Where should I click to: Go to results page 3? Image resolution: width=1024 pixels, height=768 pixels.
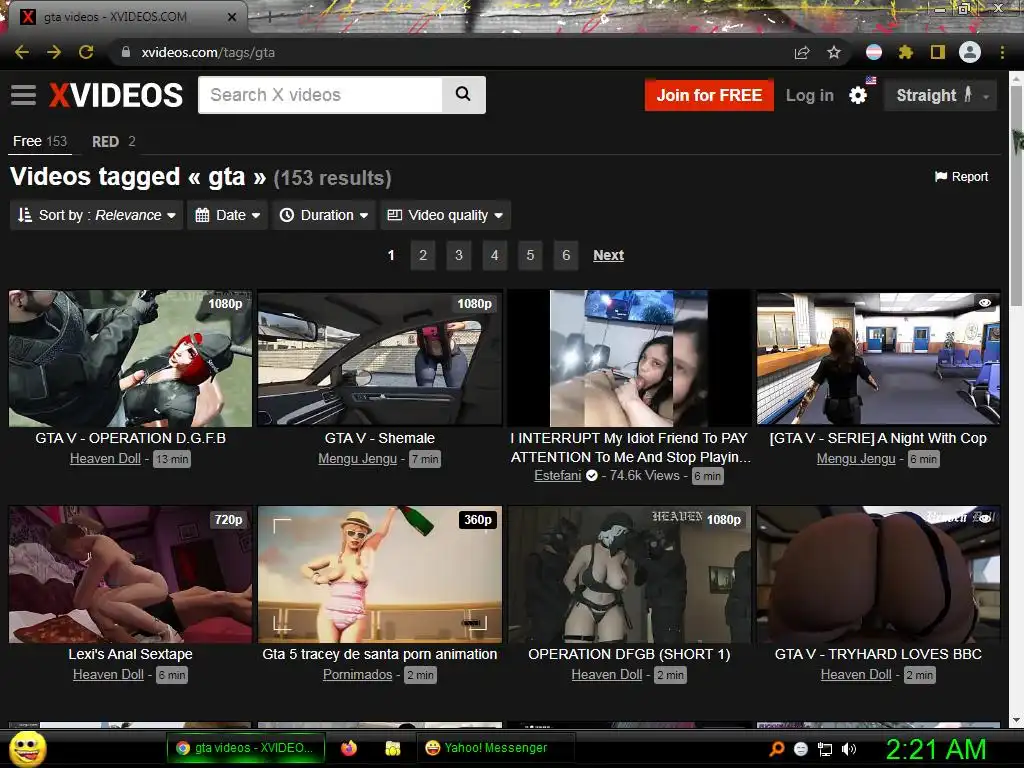[459, 255]
